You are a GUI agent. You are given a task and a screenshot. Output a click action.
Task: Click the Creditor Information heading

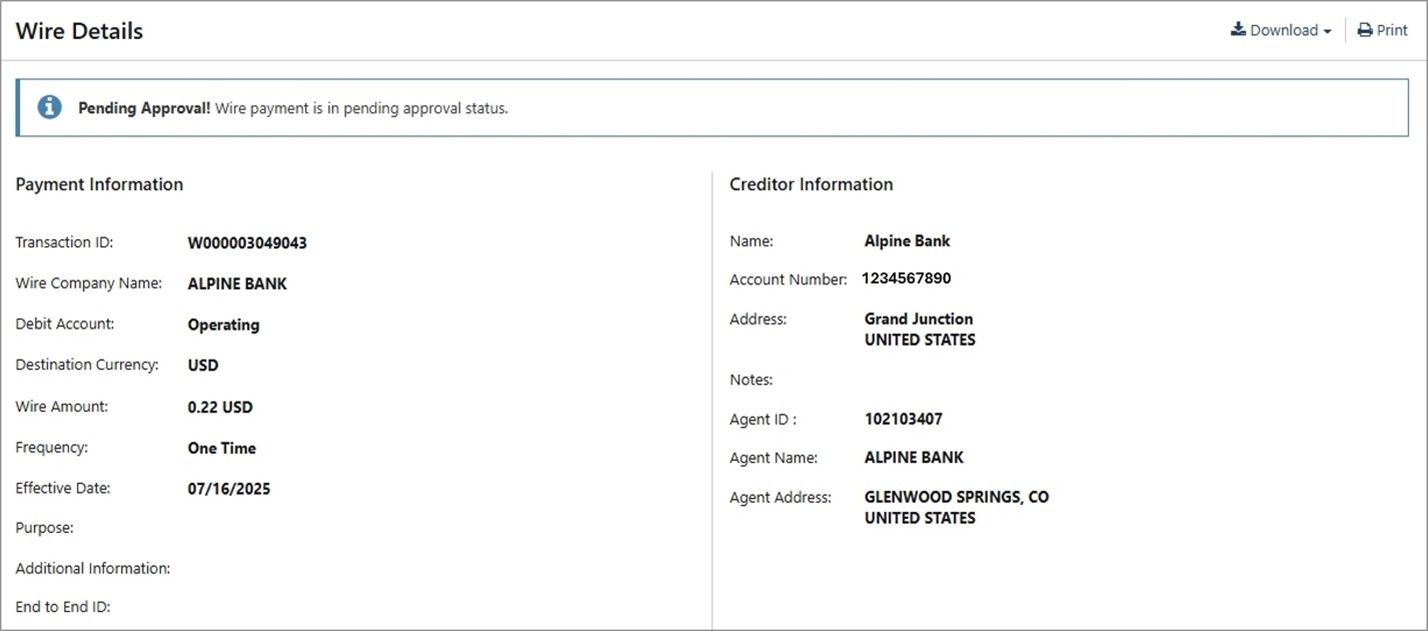[x=811, y=184]
